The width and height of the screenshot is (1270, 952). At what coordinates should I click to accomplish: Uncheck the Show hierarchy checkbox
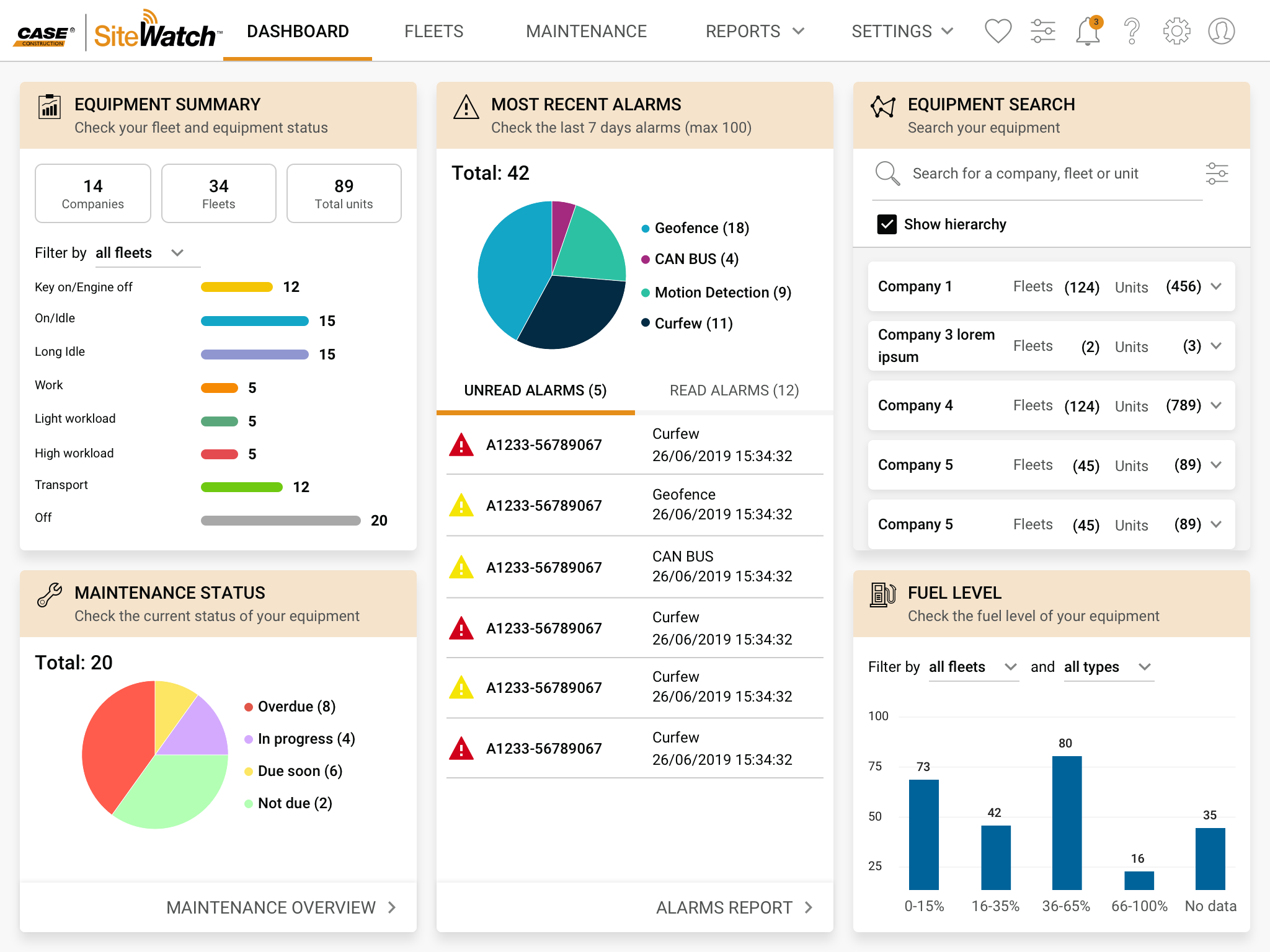888,224
